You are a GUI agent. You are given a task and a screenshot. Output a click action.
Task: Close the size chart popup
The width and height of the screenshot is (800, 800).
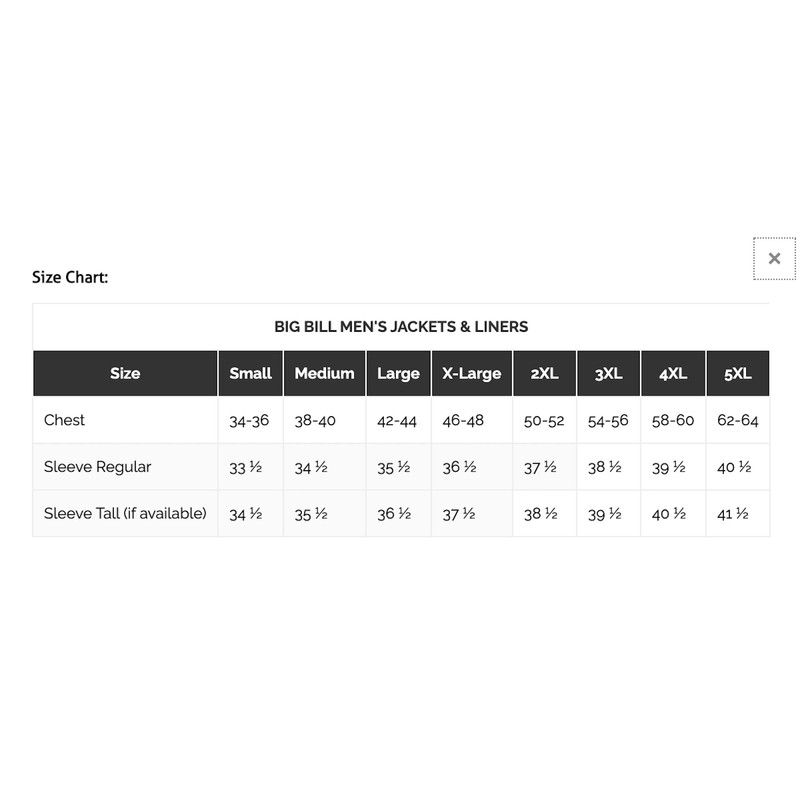pyautogui.click(x=774, y=258)
